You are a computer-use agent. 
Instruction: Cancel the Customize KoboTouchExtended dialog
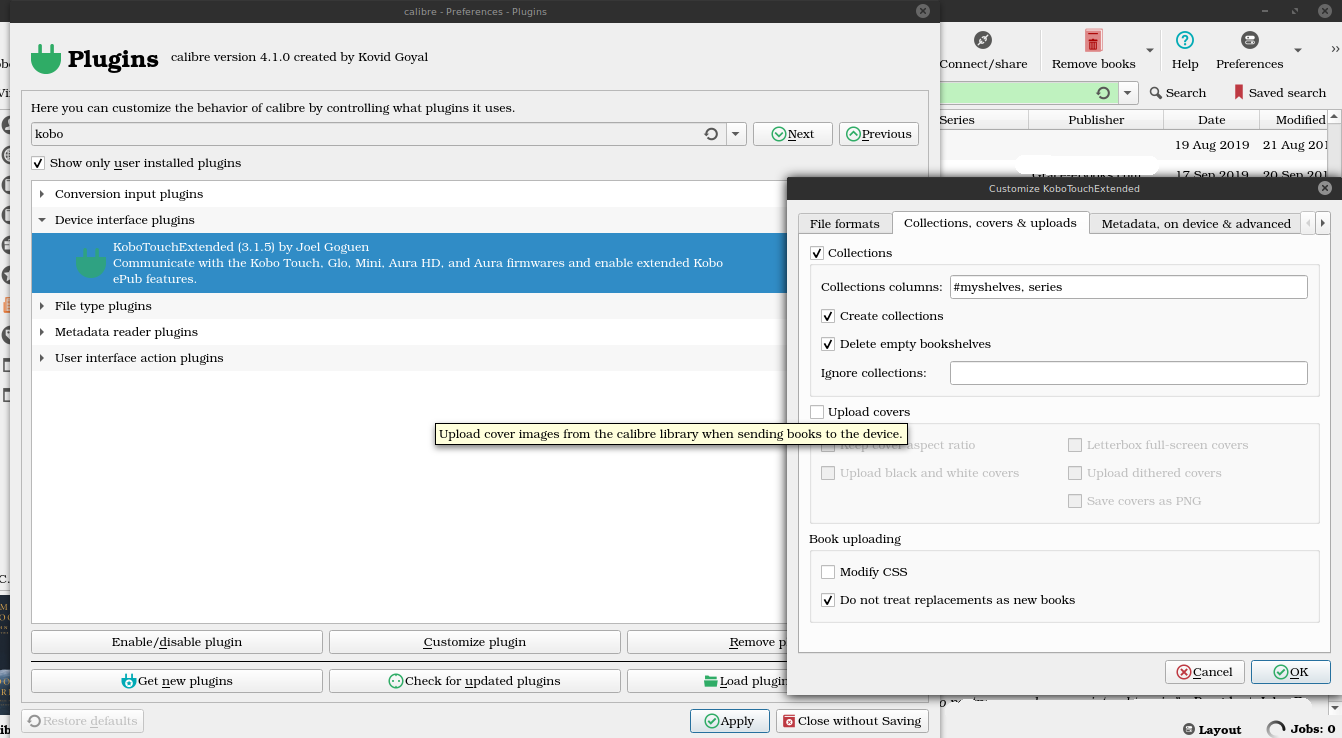coord(1205,672)
